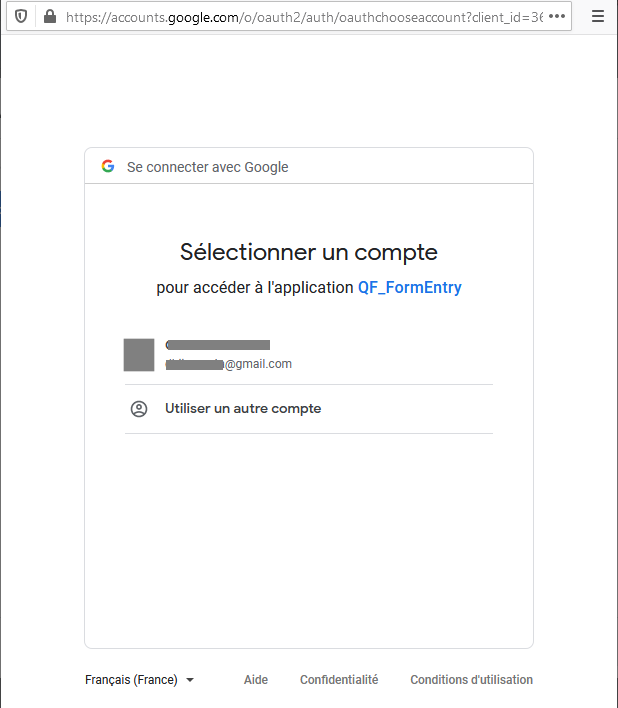Viewport: 618px width, 708px height.
Task: Click "pour accéder à l'application" text
Action: [255, 288]
